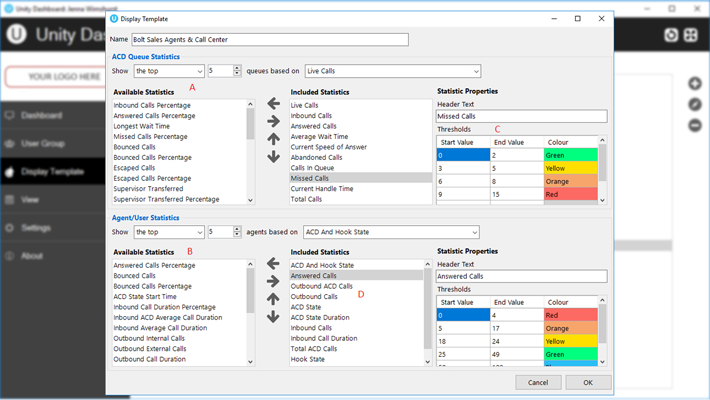
Task: Increase the queues count spinner
Action: (237, 68)
